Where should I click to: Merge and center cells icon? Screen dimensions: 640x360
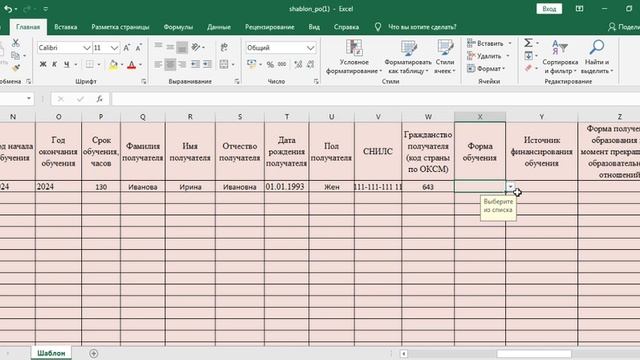pyautogui.click(x=224, y=64)
